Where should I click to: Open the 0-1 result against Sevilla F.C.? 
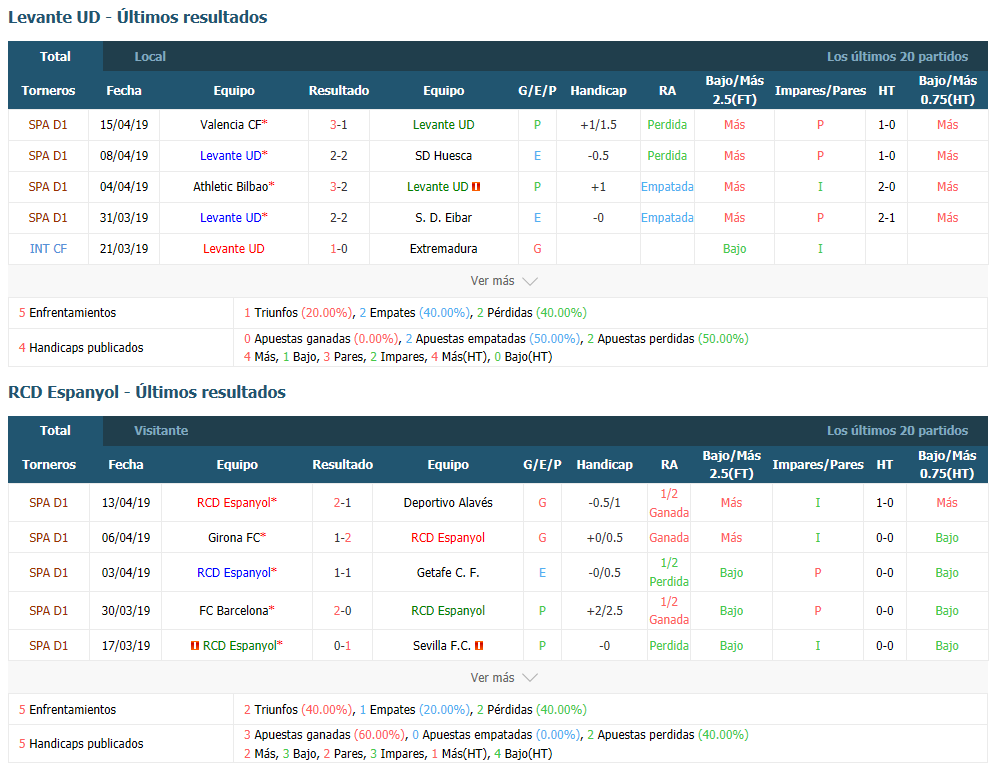[342, 646]
